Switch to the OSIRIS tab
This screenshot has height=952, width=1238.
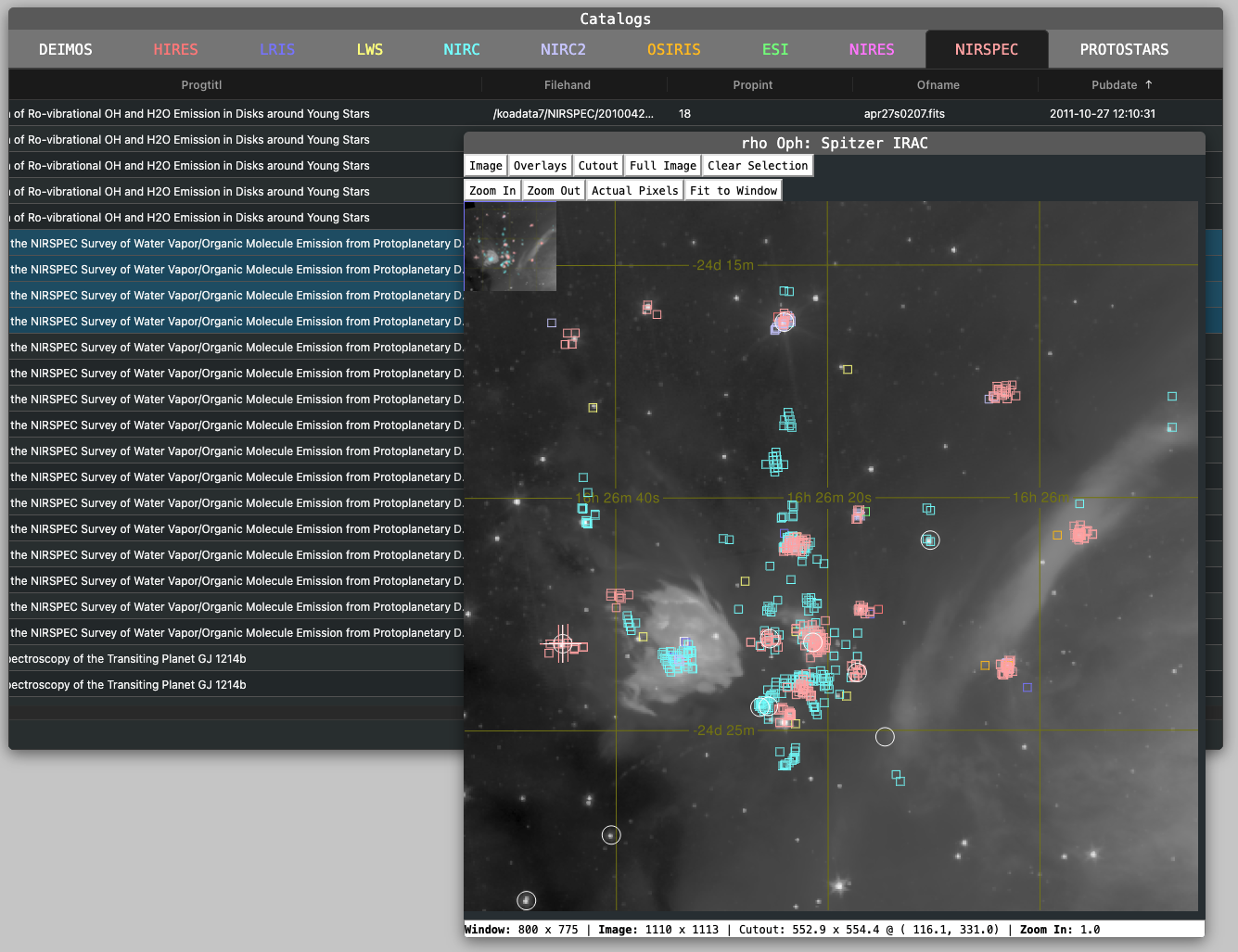pyautogui.click(x=673, y=49)
